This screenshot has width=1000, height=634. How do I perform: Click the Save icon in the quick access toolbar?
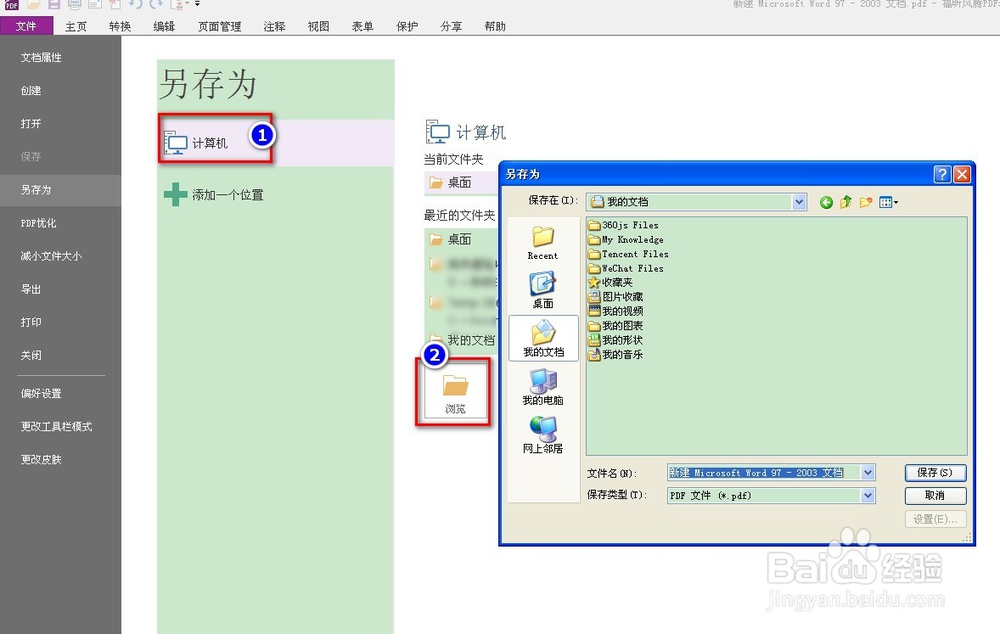(x=53, y=5)
